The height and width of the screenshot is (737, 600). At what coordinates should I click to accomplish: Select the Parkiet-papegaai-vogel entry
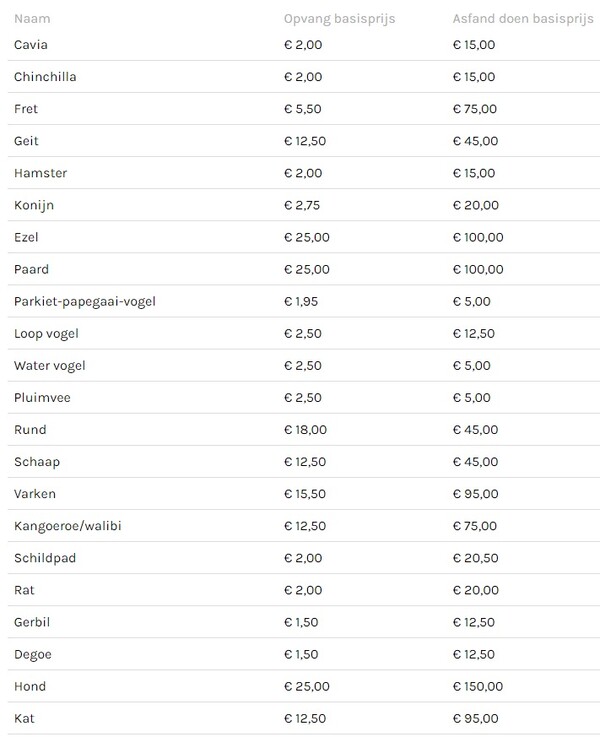click(x=85, y=302)
